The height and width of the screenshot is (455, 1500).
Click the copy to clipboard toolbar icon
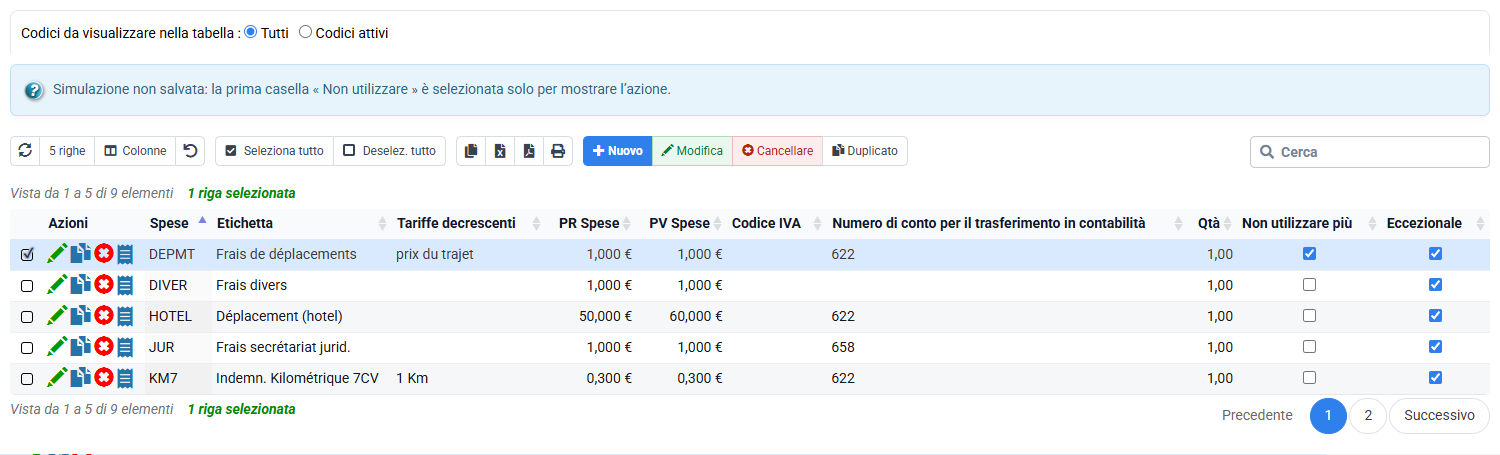tap(471, 151)
